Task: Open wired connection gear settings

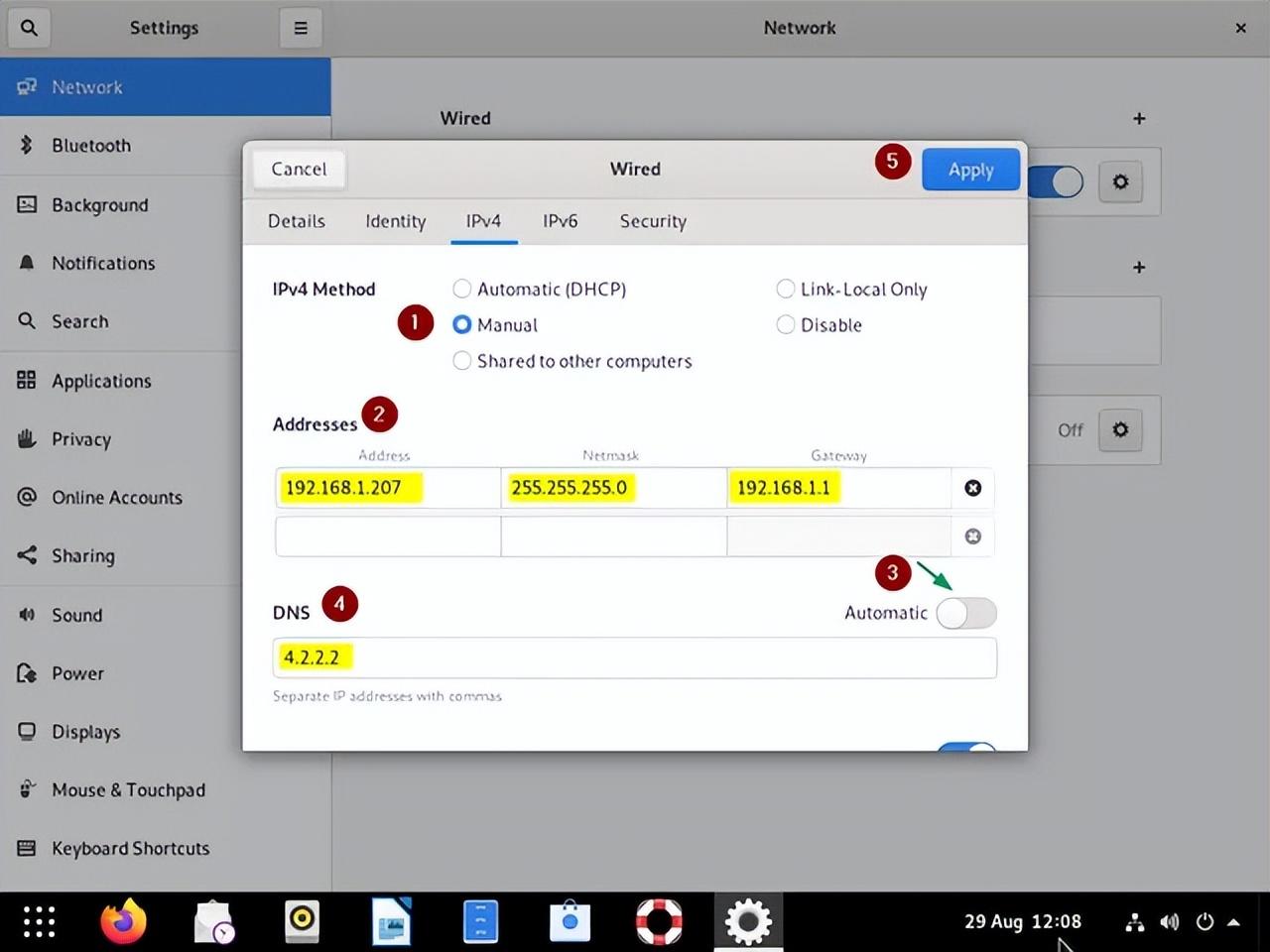Action: tap(1120, 181)
